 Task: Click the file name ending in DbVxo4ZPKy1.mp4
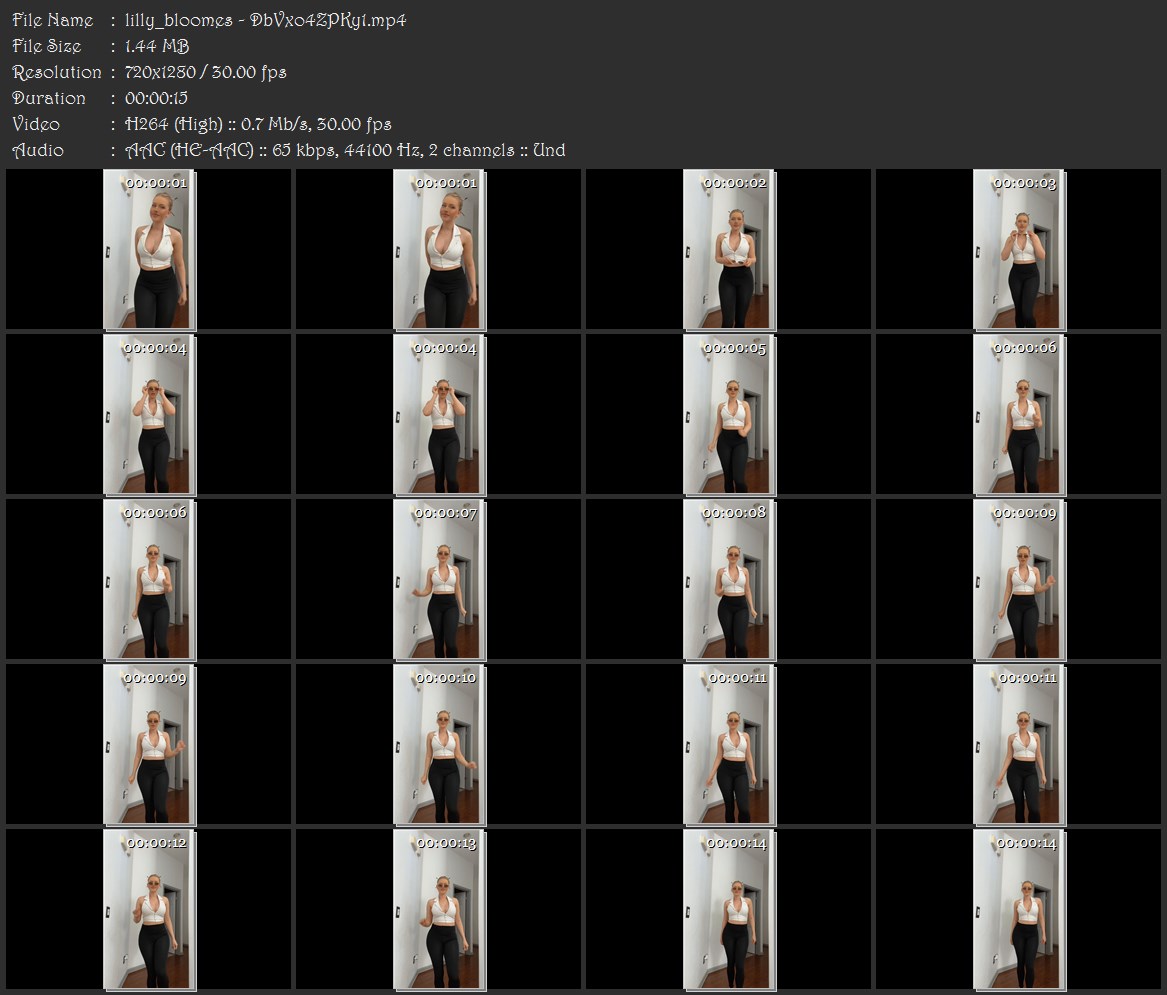[266, 20]
